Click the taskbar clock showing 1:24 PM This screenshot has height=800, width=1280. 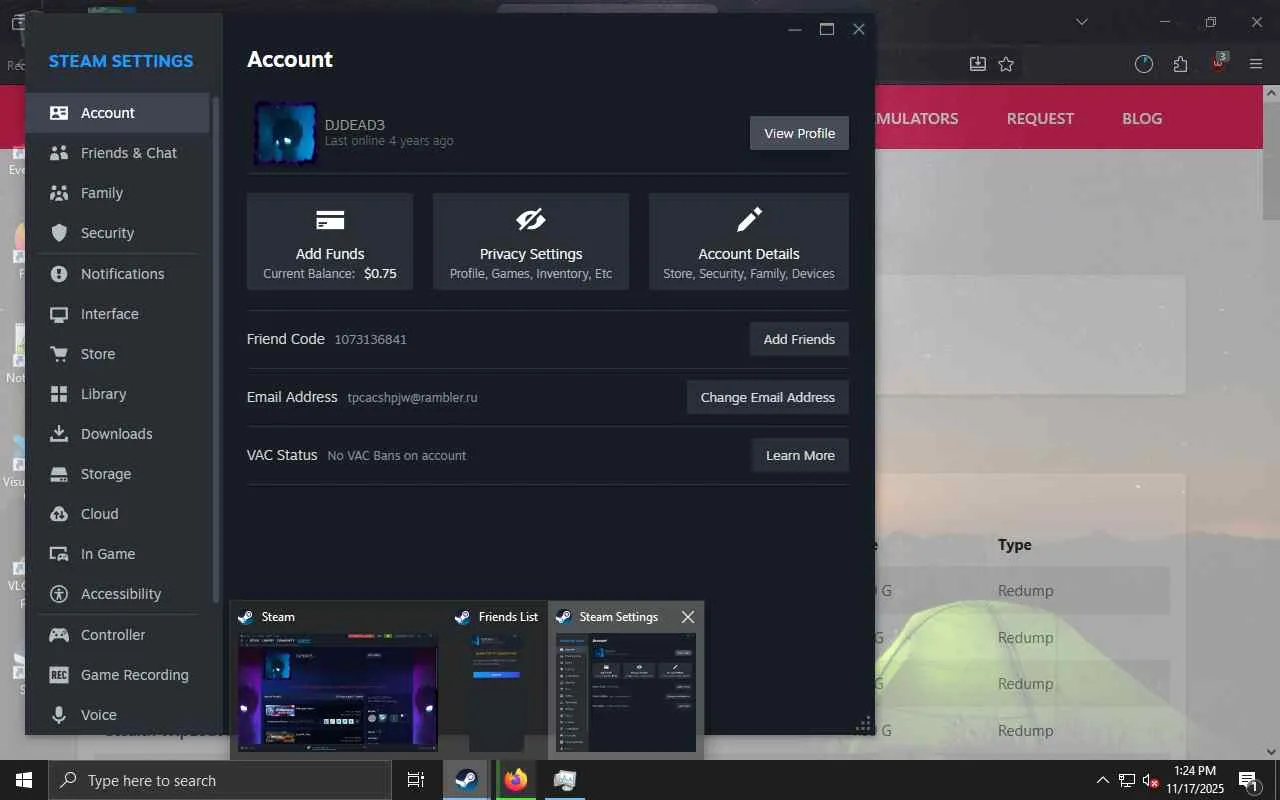(1195, 780)
